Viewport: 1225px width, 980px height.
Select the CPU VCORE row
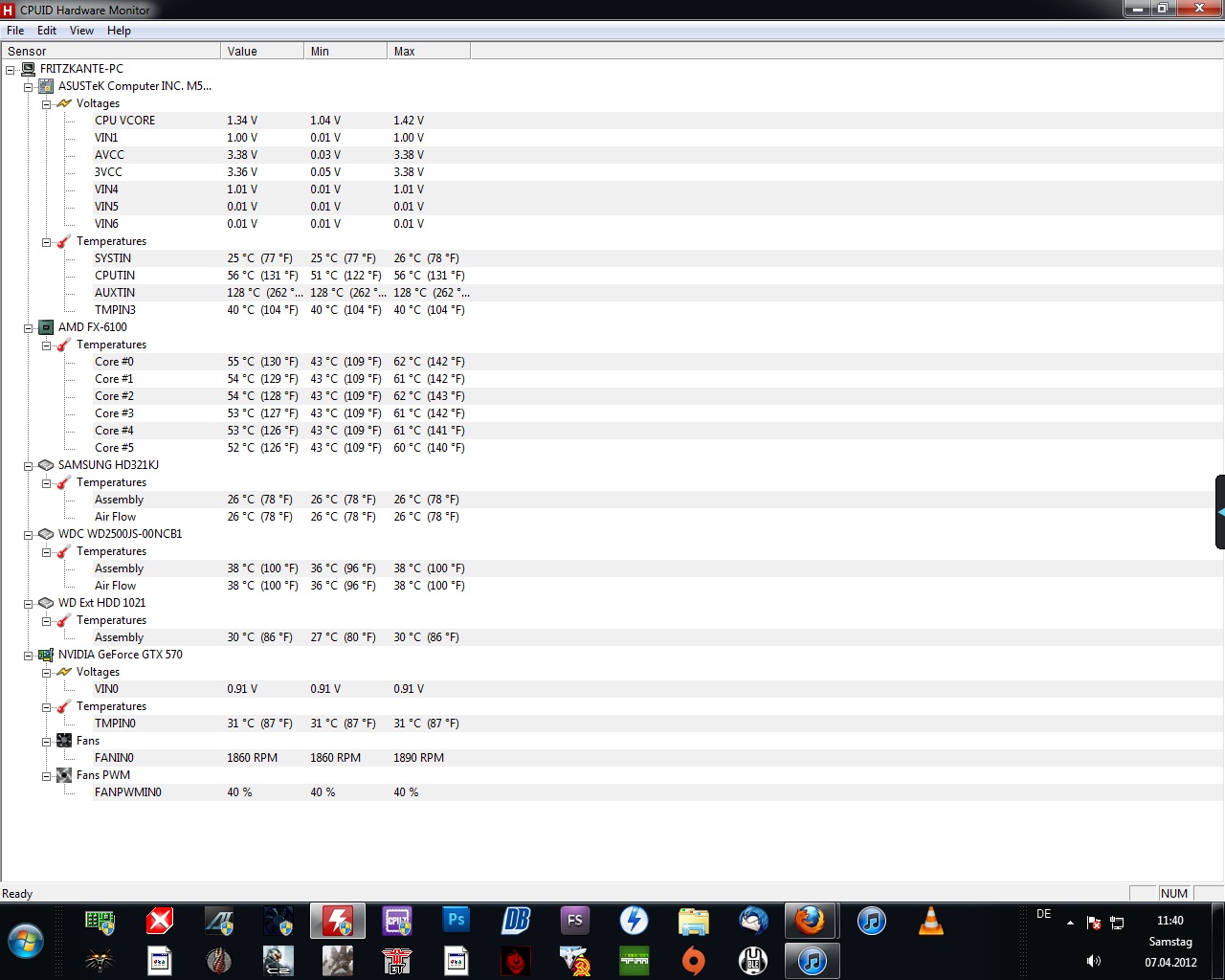click(612, 121)
